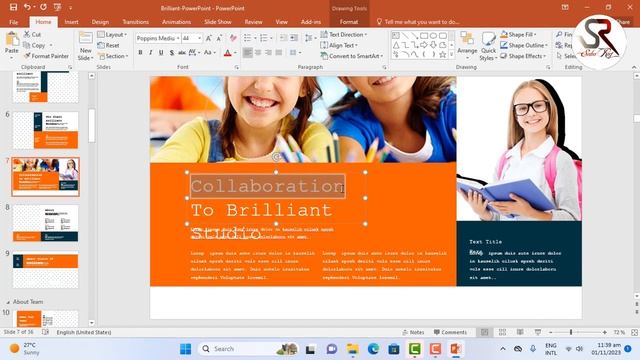
Task: Start Slide Show from status bar icon
Action: click(x=538, y=332)
